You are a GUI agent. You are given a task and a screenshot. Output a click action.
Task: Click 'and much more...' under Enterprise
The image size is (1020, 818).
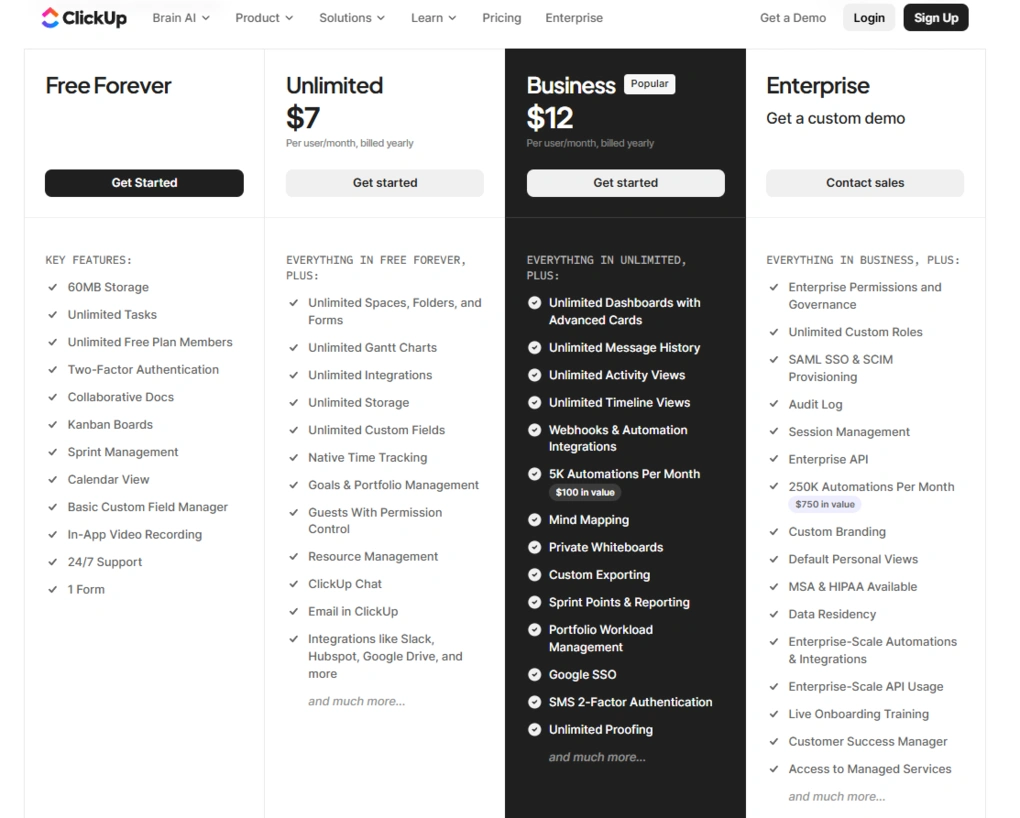pos(837,797)
